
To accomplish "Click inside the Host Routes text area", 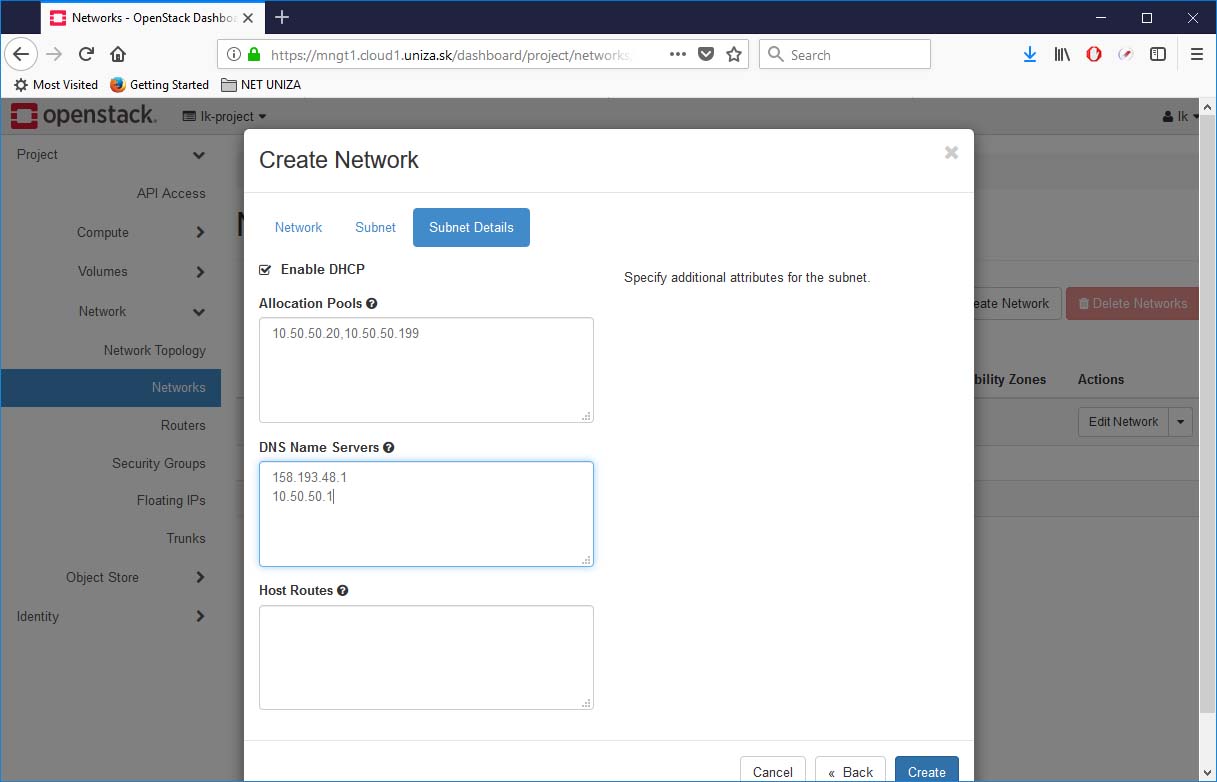I will tap(426, 657).
